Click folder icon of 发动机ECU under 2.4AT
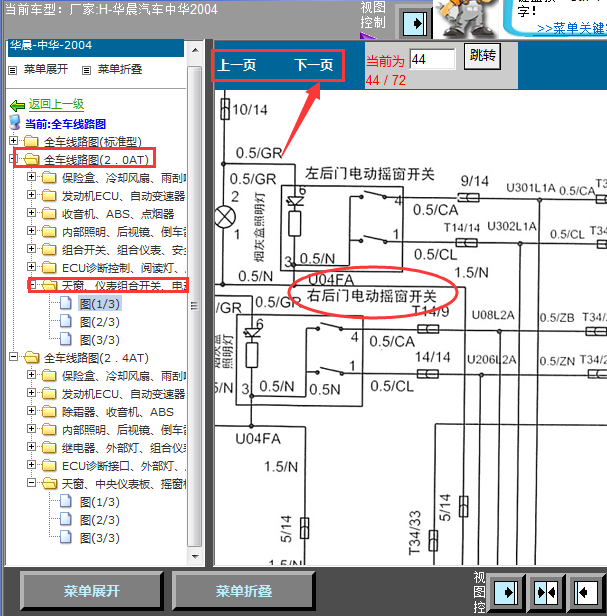 coord(49,394)
